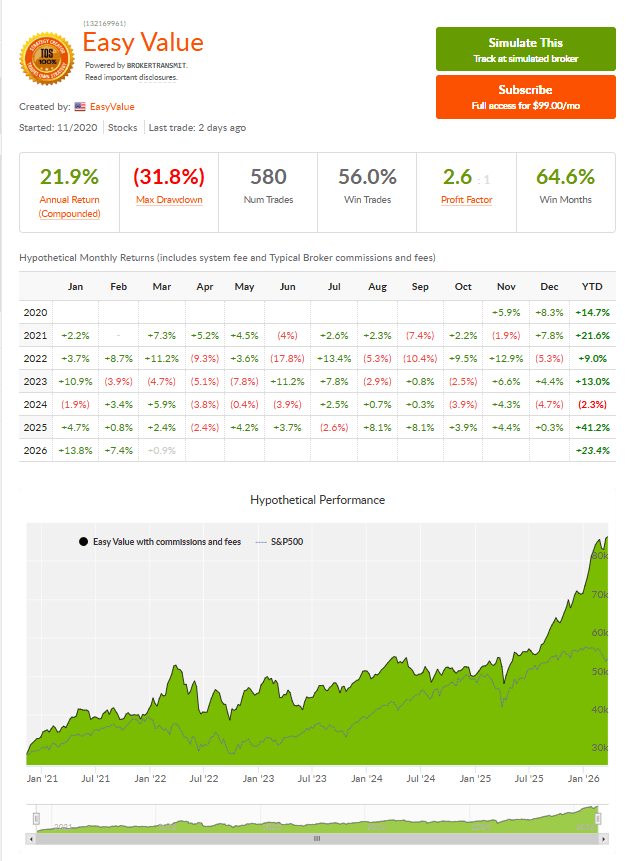Subscribe for $99.00 per month
This screenshot has width=633, height=861.
tap(525, 97)
